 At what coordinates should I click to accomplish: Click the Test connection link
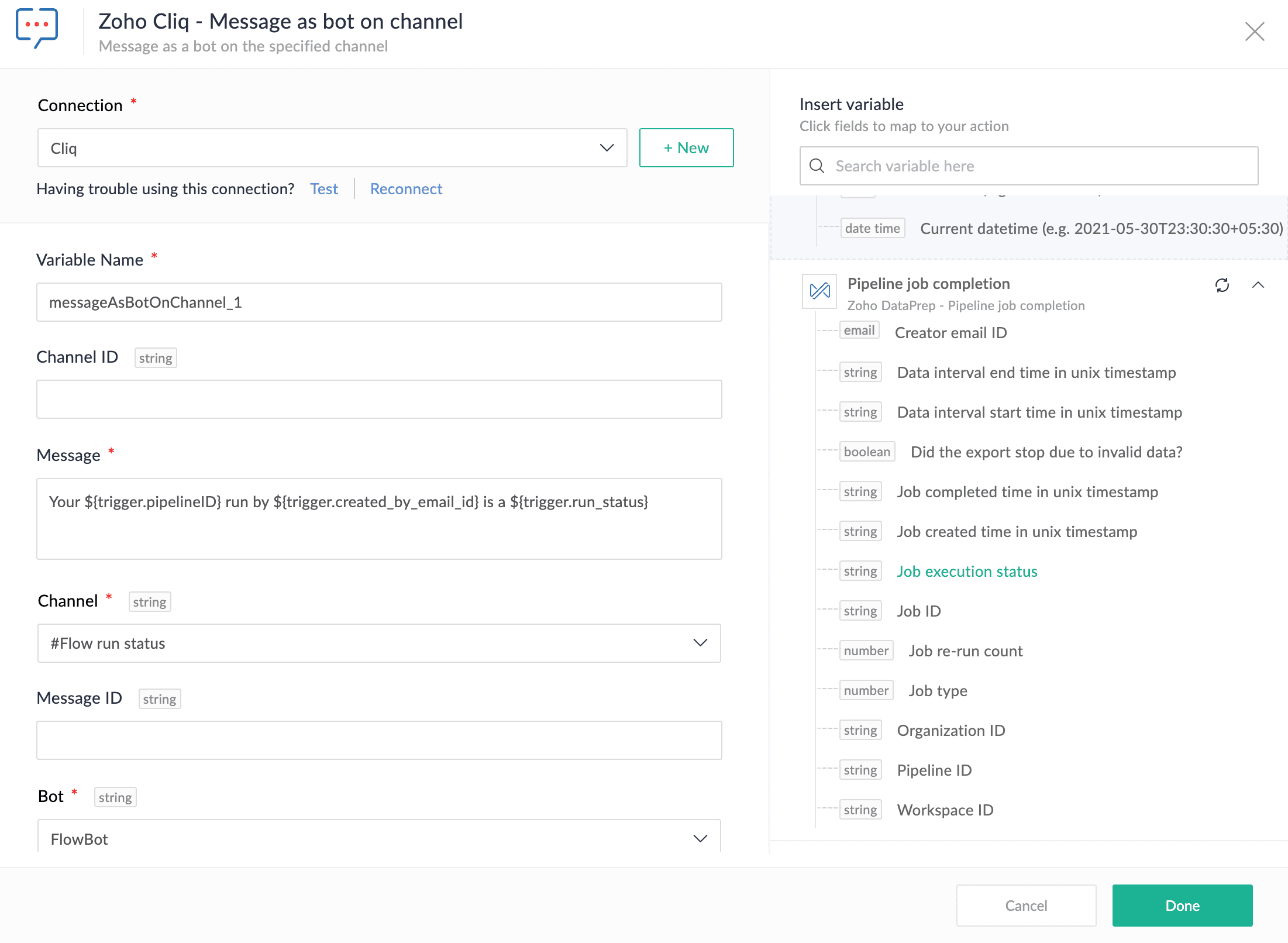[x=324, y=189]
